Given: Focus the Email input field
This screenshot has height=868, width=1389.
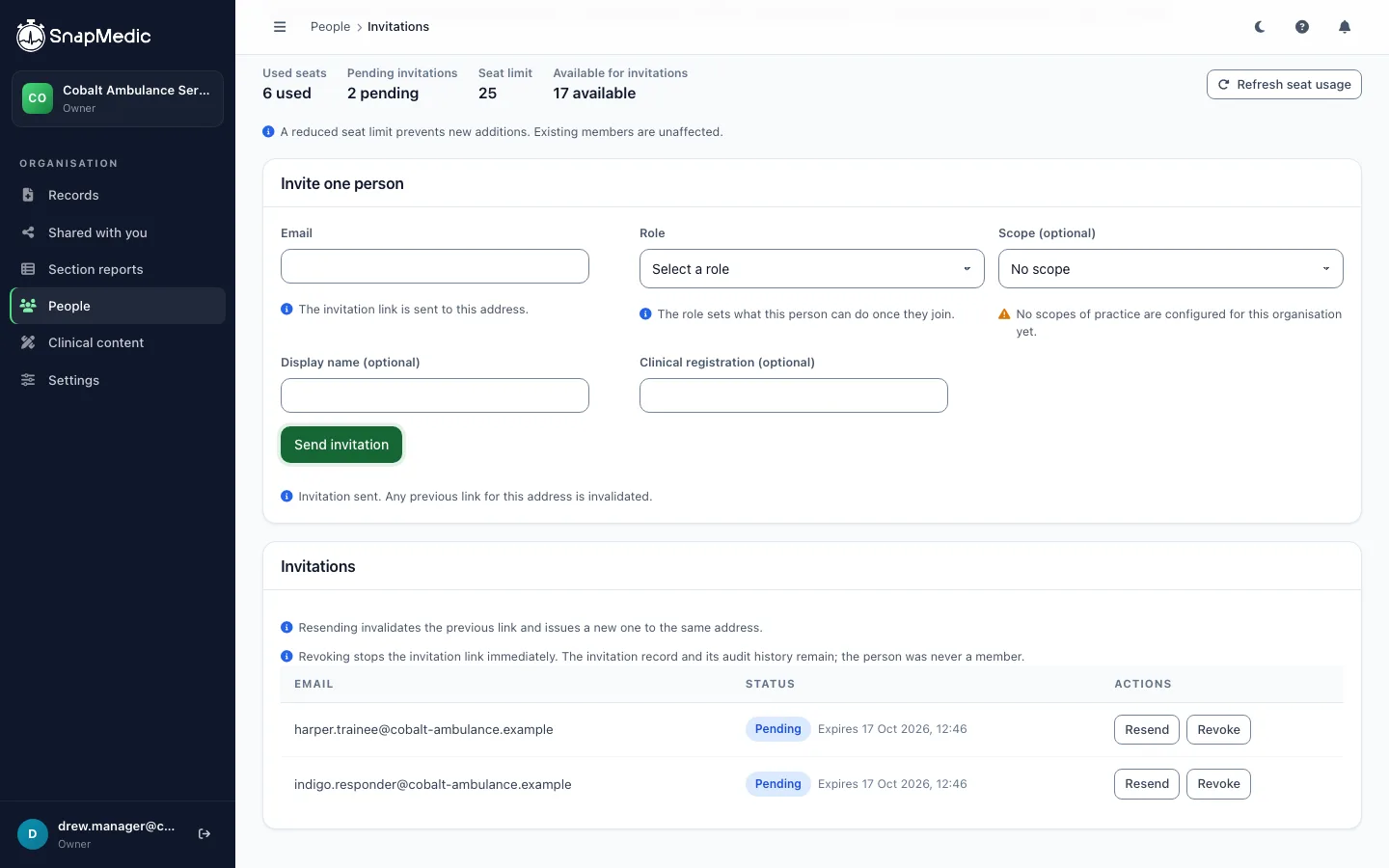Looking at the screenshot, I should point(435,266).
